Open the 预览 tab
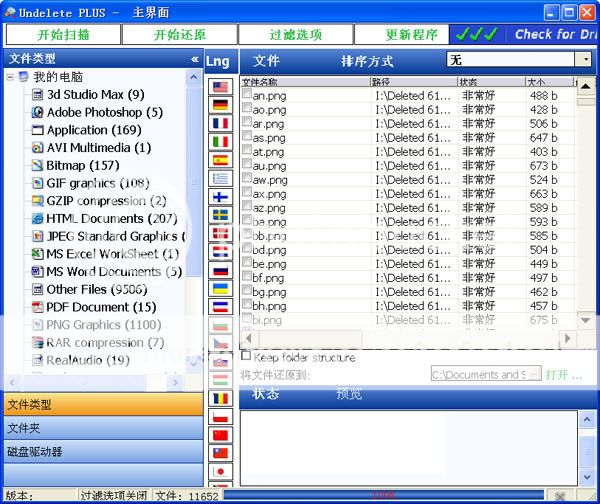Screen dimensions: 600x504 pyautogui.click(x=349, y=393)
